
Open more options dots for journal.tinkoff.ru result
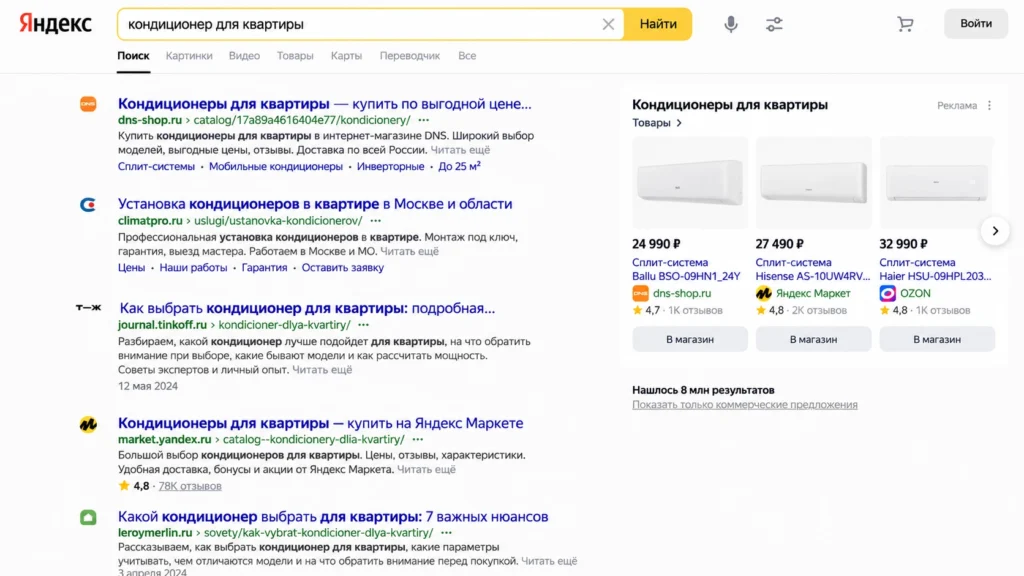(x=364, y=325)
